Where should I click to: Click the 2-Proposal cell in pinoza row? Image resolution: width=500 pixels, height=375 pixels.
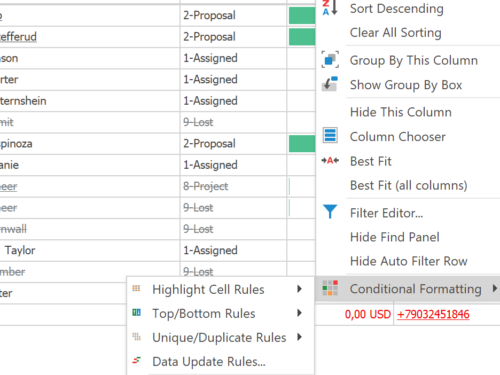click(233, 144)
